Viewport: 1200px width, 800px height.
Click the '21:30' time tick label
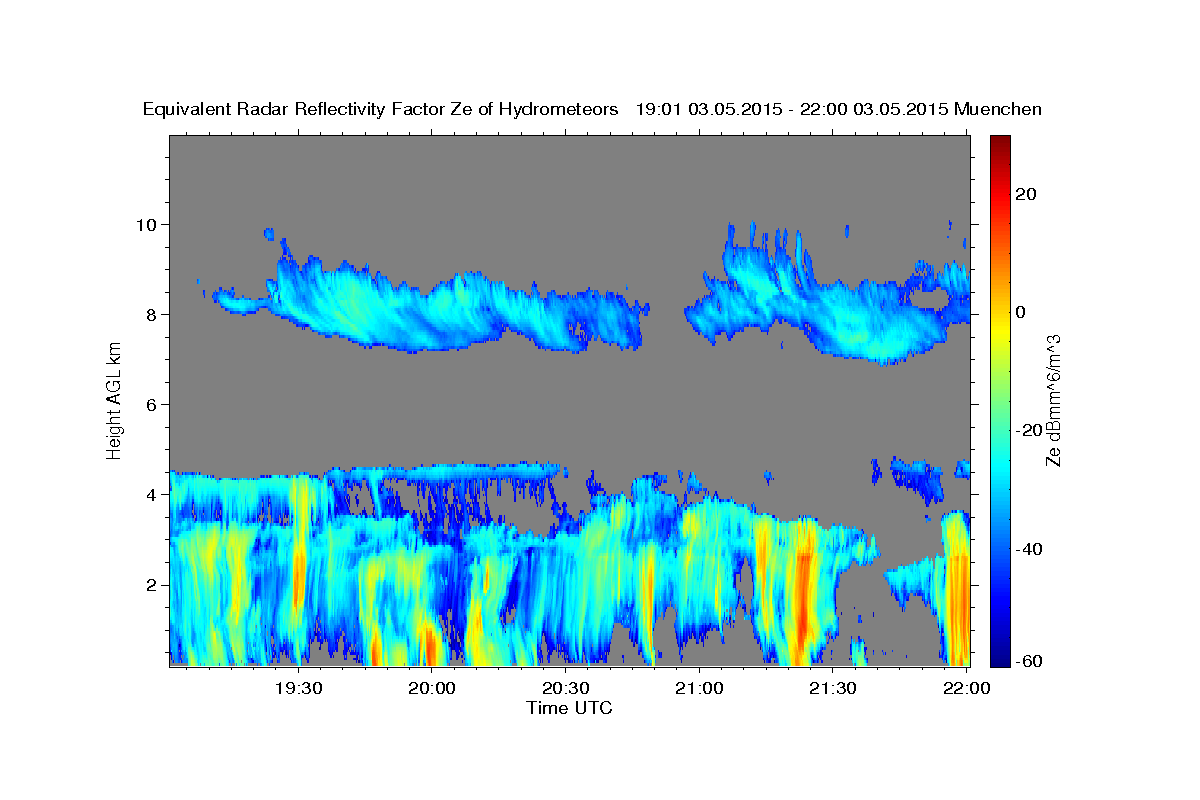point(832,688)
